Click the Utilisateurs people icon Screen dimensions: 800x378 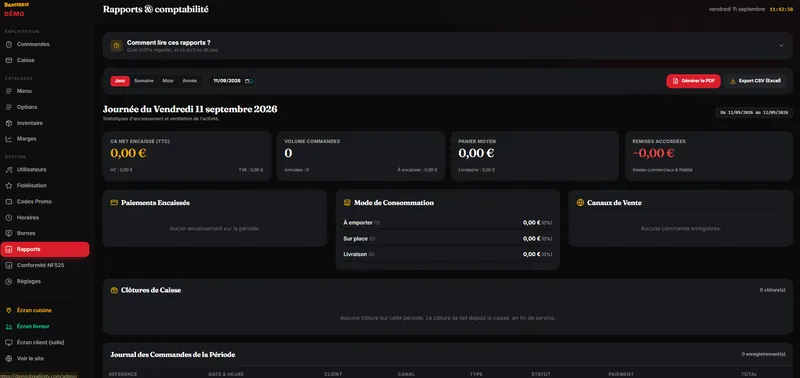click(x=9, y=169)
